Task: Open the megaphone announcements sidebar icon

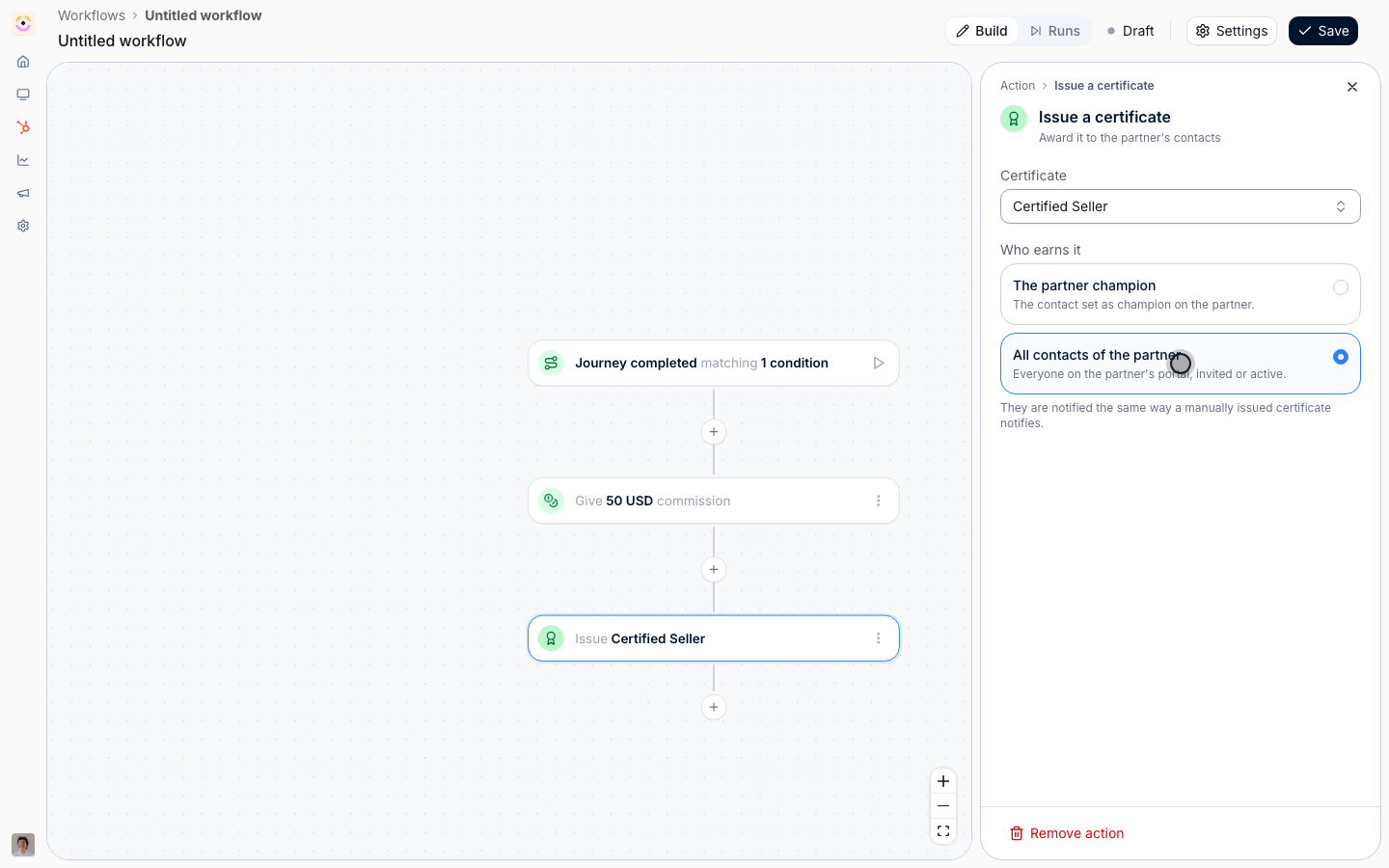Action: (23, 193)
